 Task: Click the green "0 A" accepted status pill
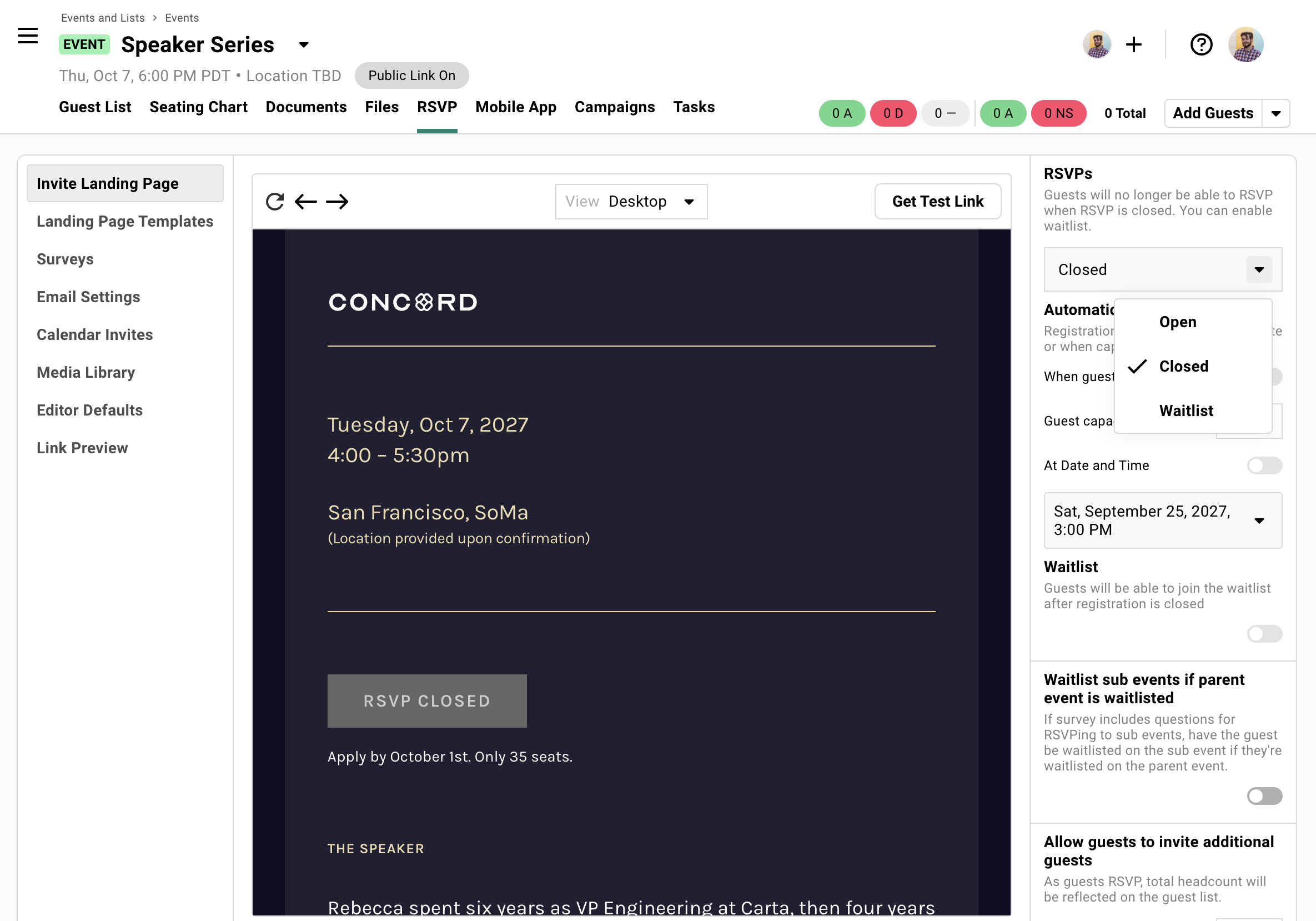click(x=841, y=113)
